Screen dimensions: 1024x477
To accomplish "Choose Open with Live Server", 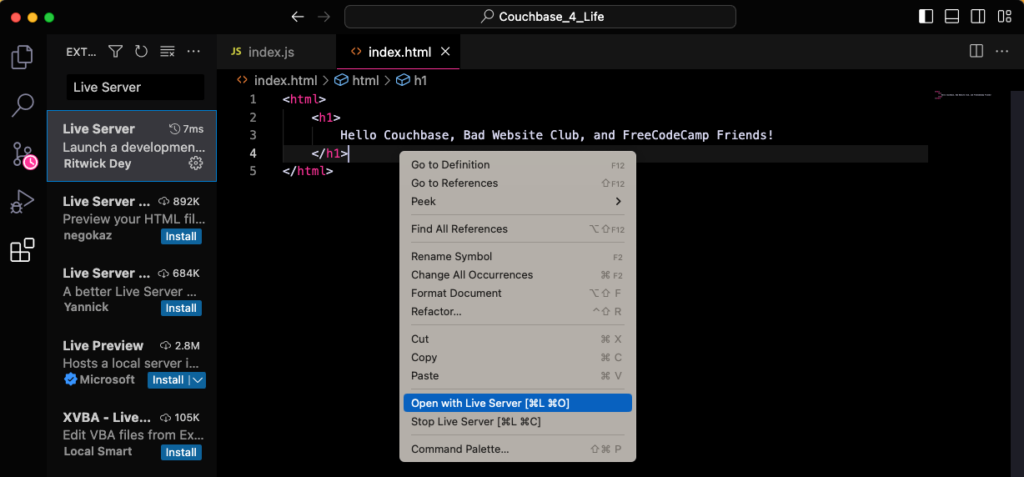I will 517,403.
